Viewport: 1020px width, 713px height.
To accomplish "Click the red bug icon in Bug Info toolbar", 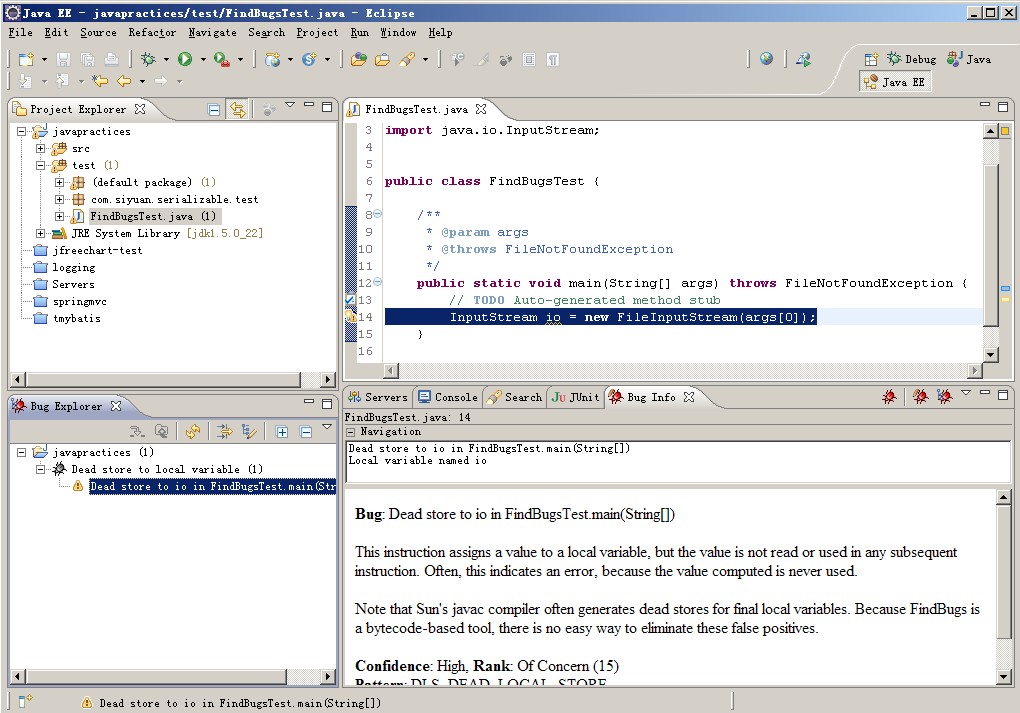I will 889,397.
